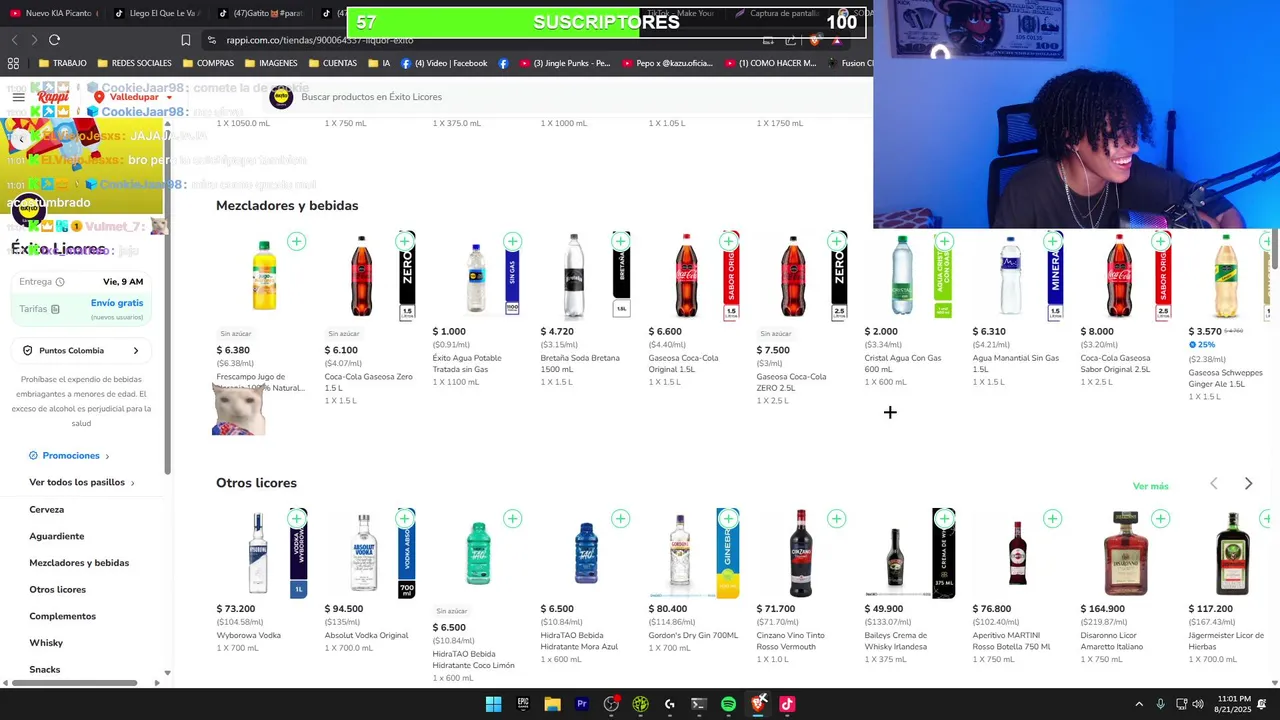Select Mezcladores y bebidas in sidebar
The width and height of the screenshot is (1280, 720).
(x=79, y=563)
